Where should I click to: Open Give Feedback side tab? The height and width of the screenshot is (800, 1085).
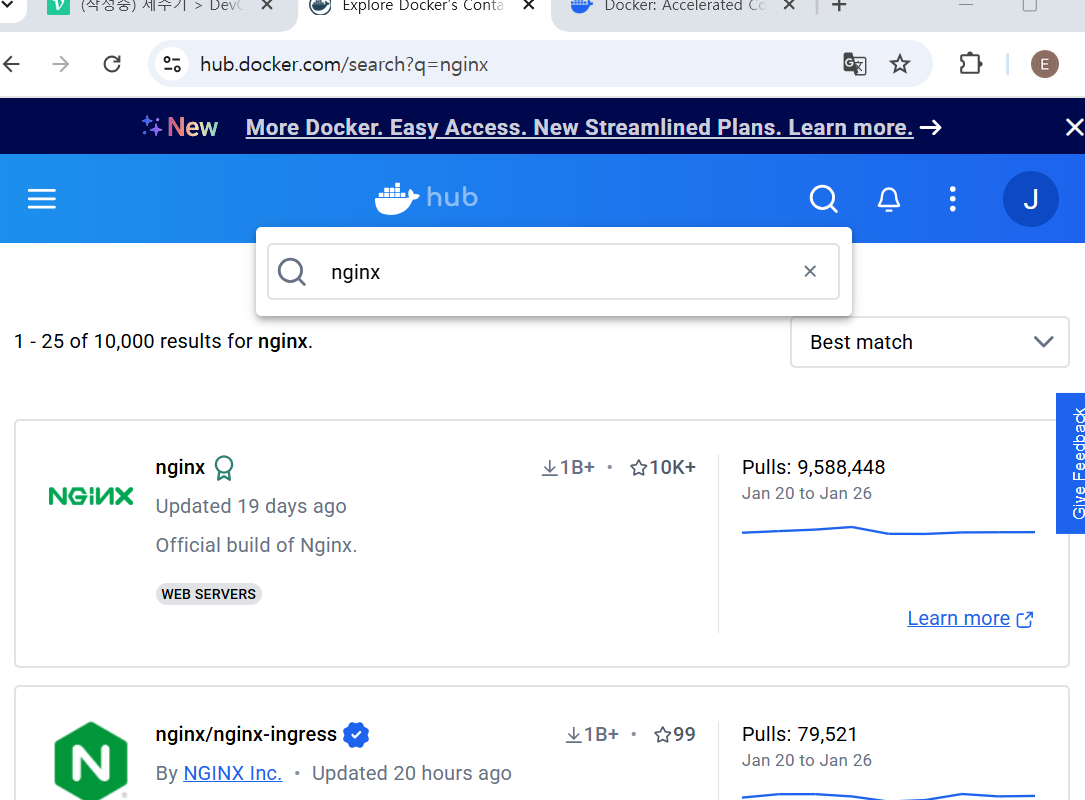[1072, 463]
